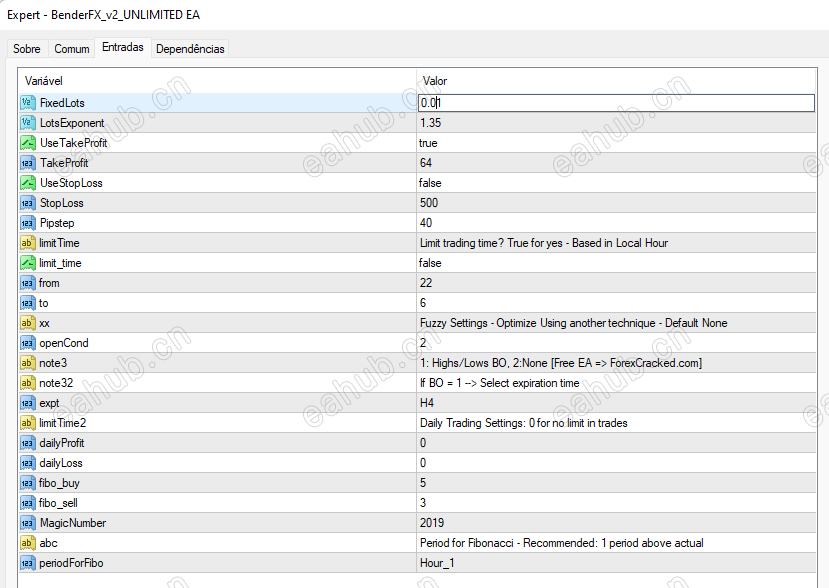
Task: Click the FixedLots value input field
Action: (x=616, y=103)
